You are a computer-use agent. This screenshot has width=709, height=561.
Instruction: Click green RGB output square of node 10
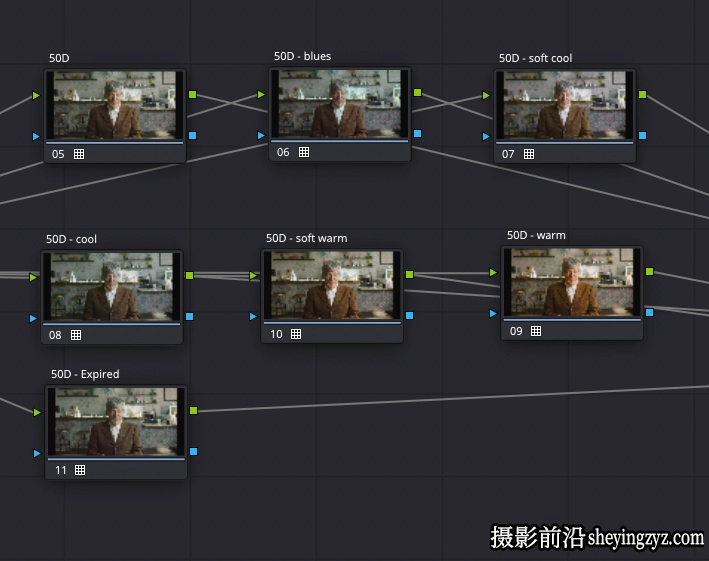[x=409, y=274]
